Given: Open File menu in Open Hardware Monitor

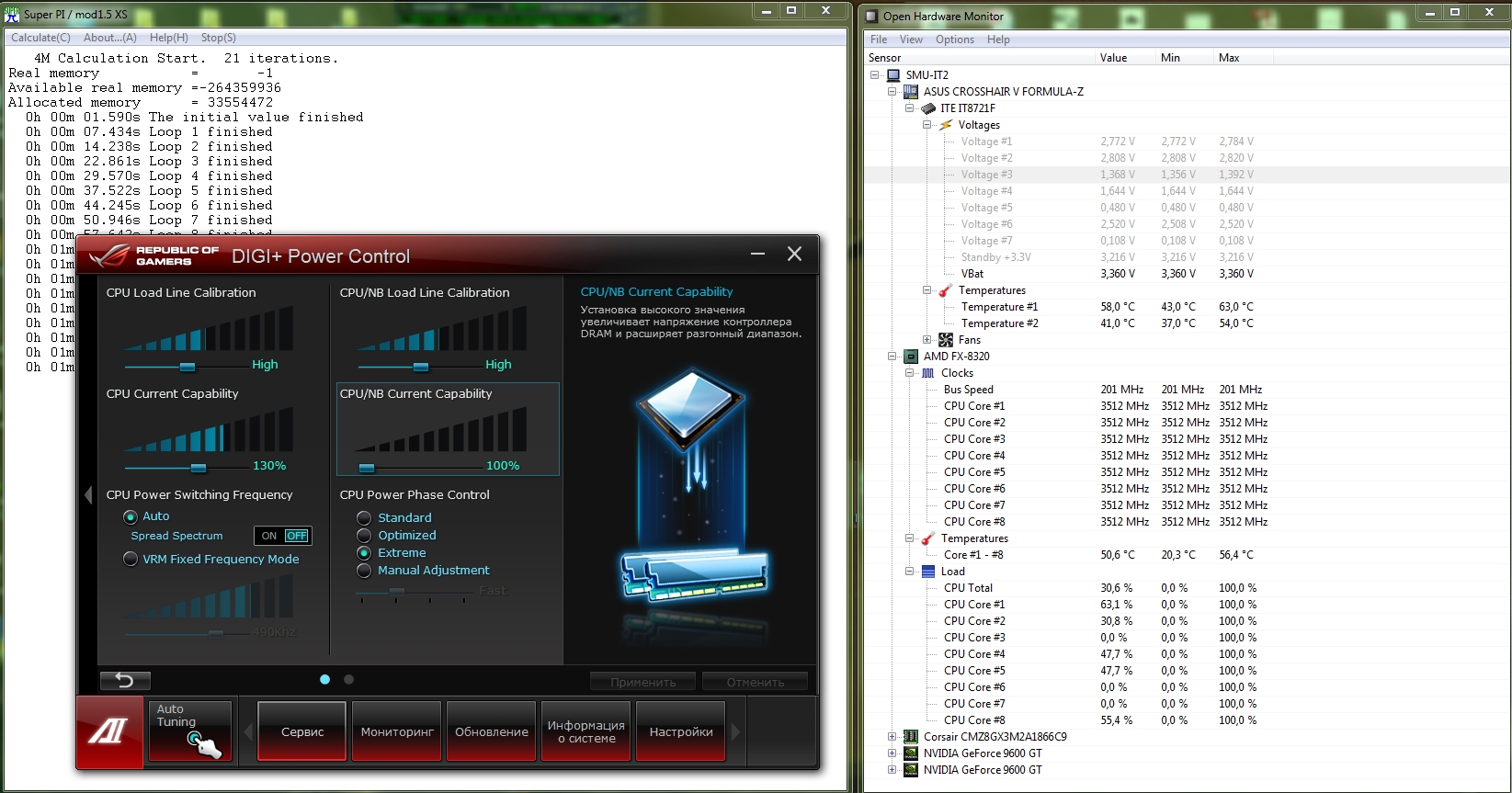Looking at the screenshot, I should coord(879,40).
